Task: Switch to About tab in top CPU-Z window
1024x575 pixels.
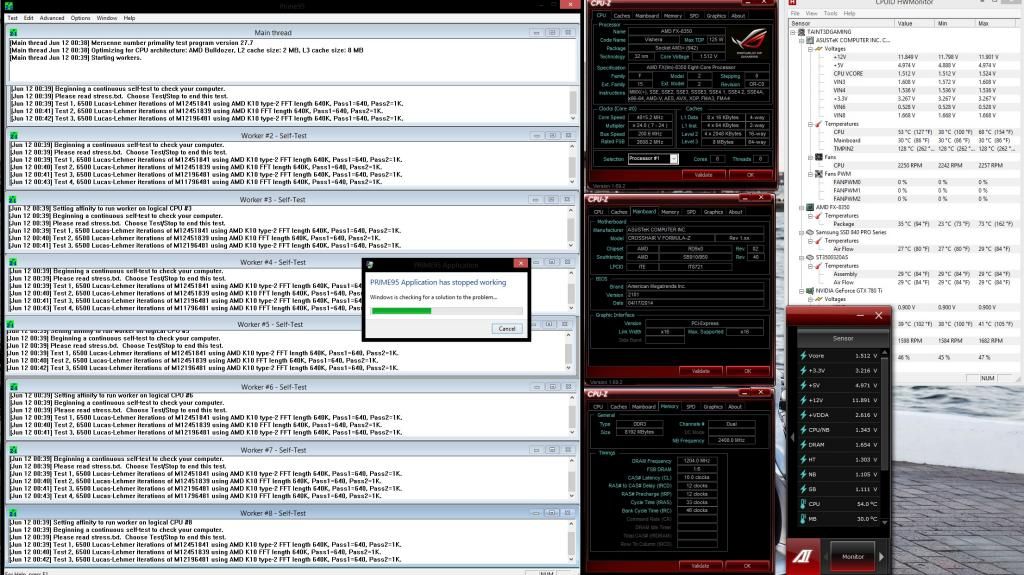Action: pyautogui.click(x=738, y=16)
